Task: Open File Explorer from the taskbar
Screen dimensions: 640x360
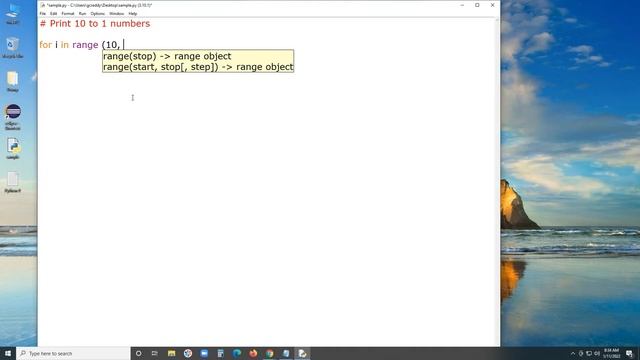Action: pos(171,353)
